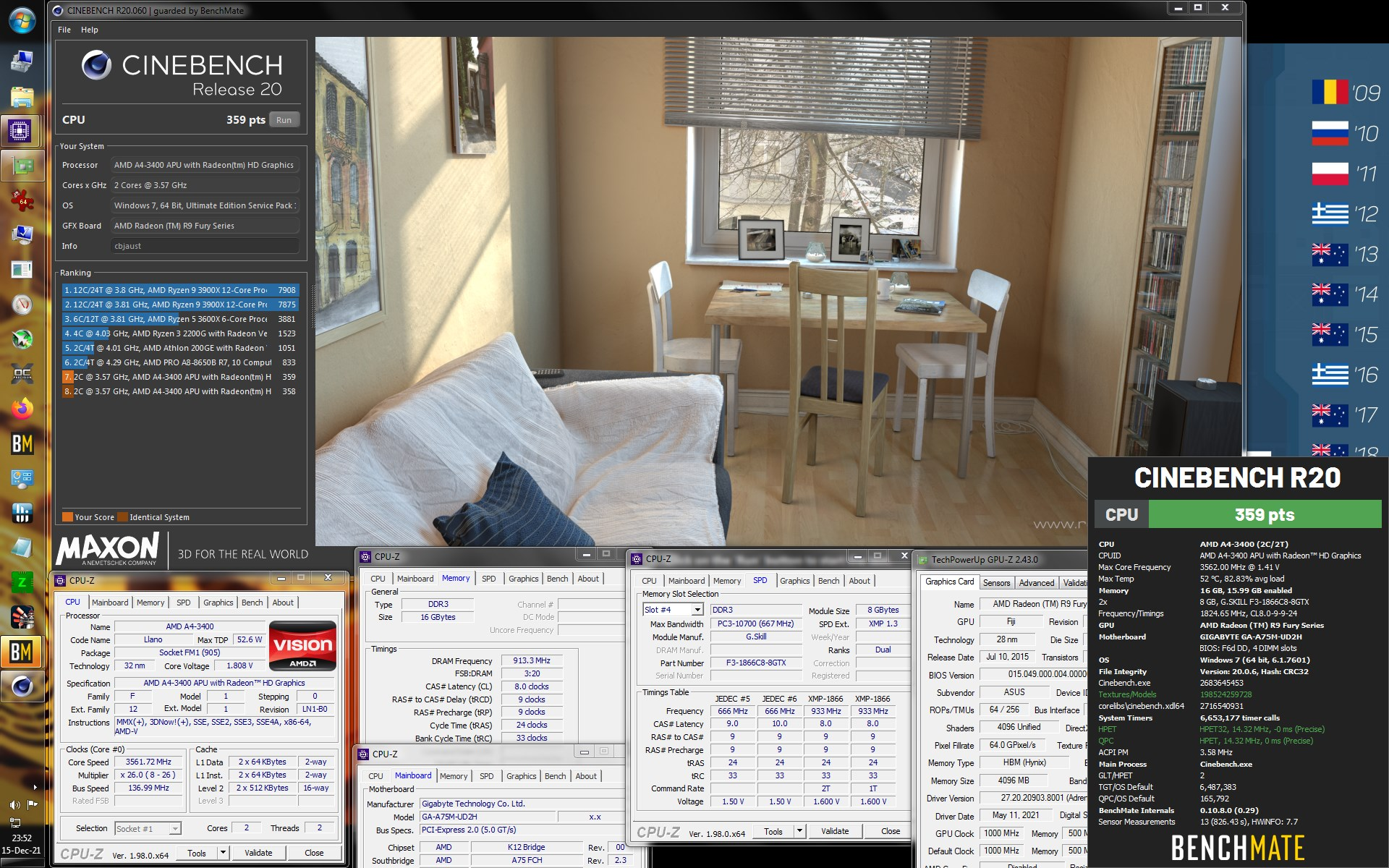Click the green 359 pts BenchMate score bar
Image resolution: width=1389 pixels, height=868 pixels.
1265,514
